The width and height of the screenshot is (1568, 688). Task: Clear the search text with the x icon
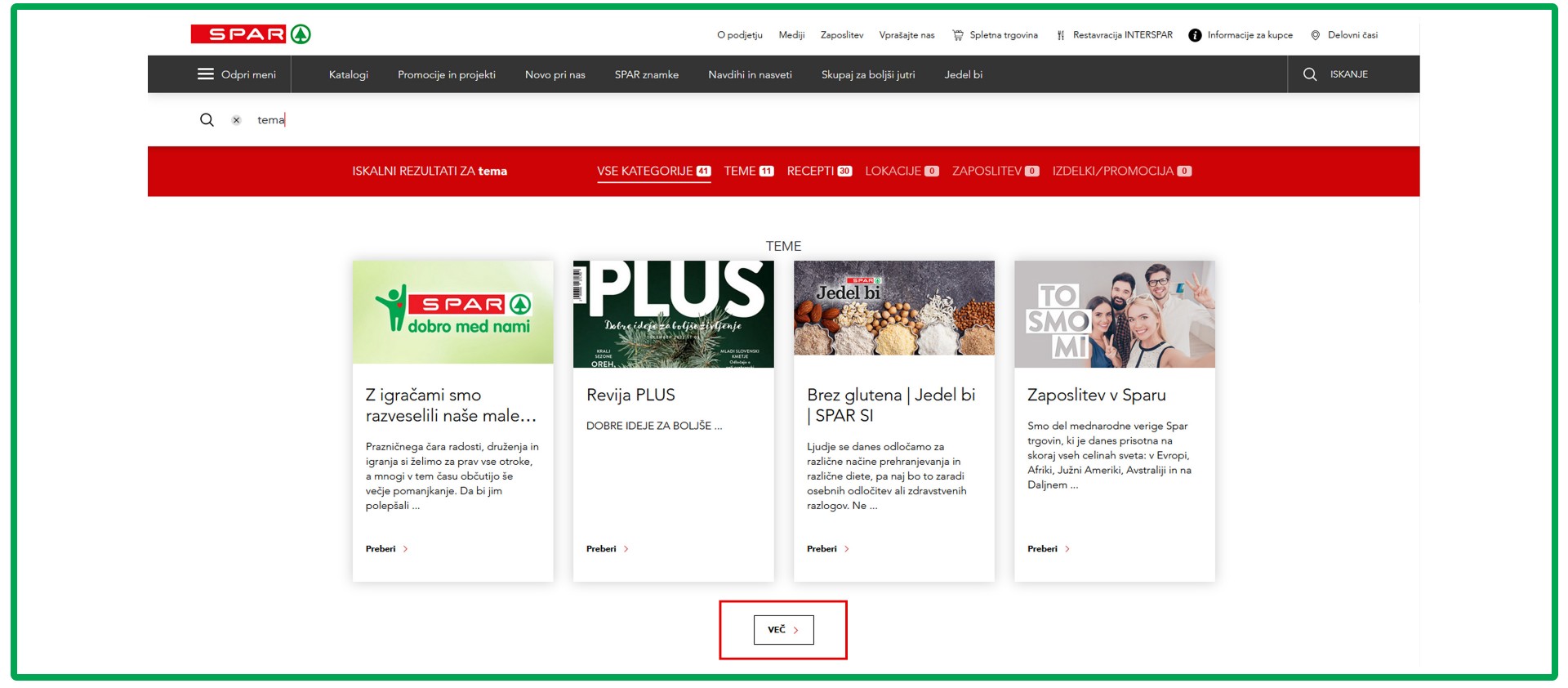[236, 120]
